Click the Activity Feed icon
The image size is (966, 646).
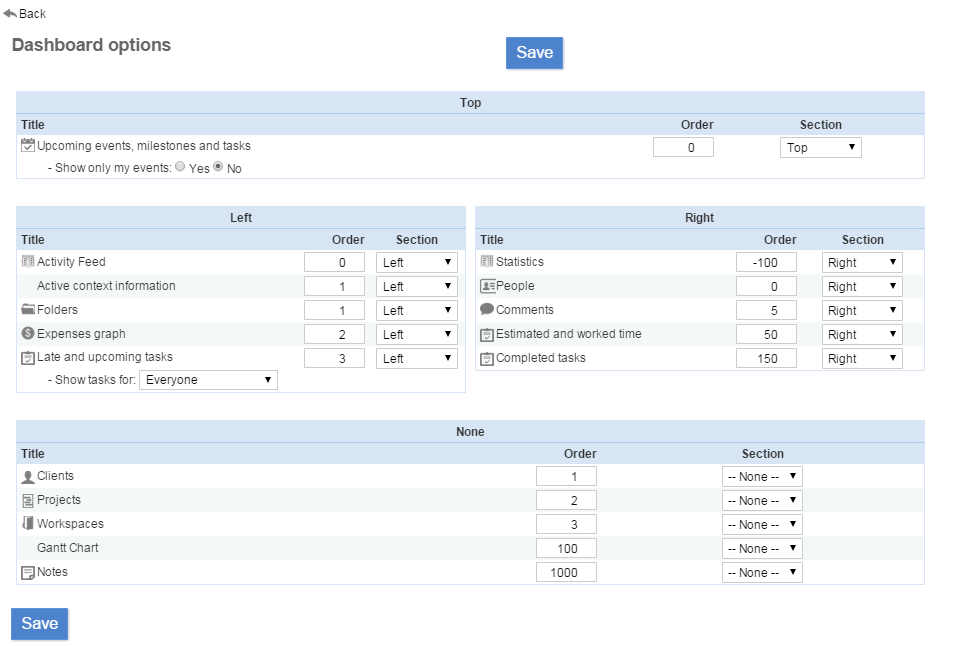click(28, 262)
